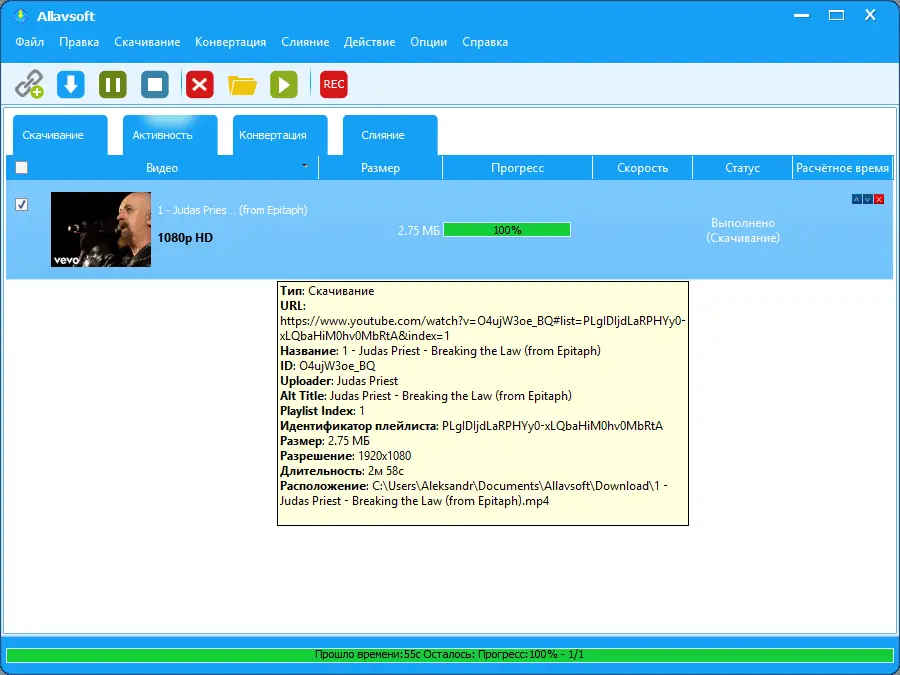
Task: Pause downloads using the pause icon
Action: 112,84
